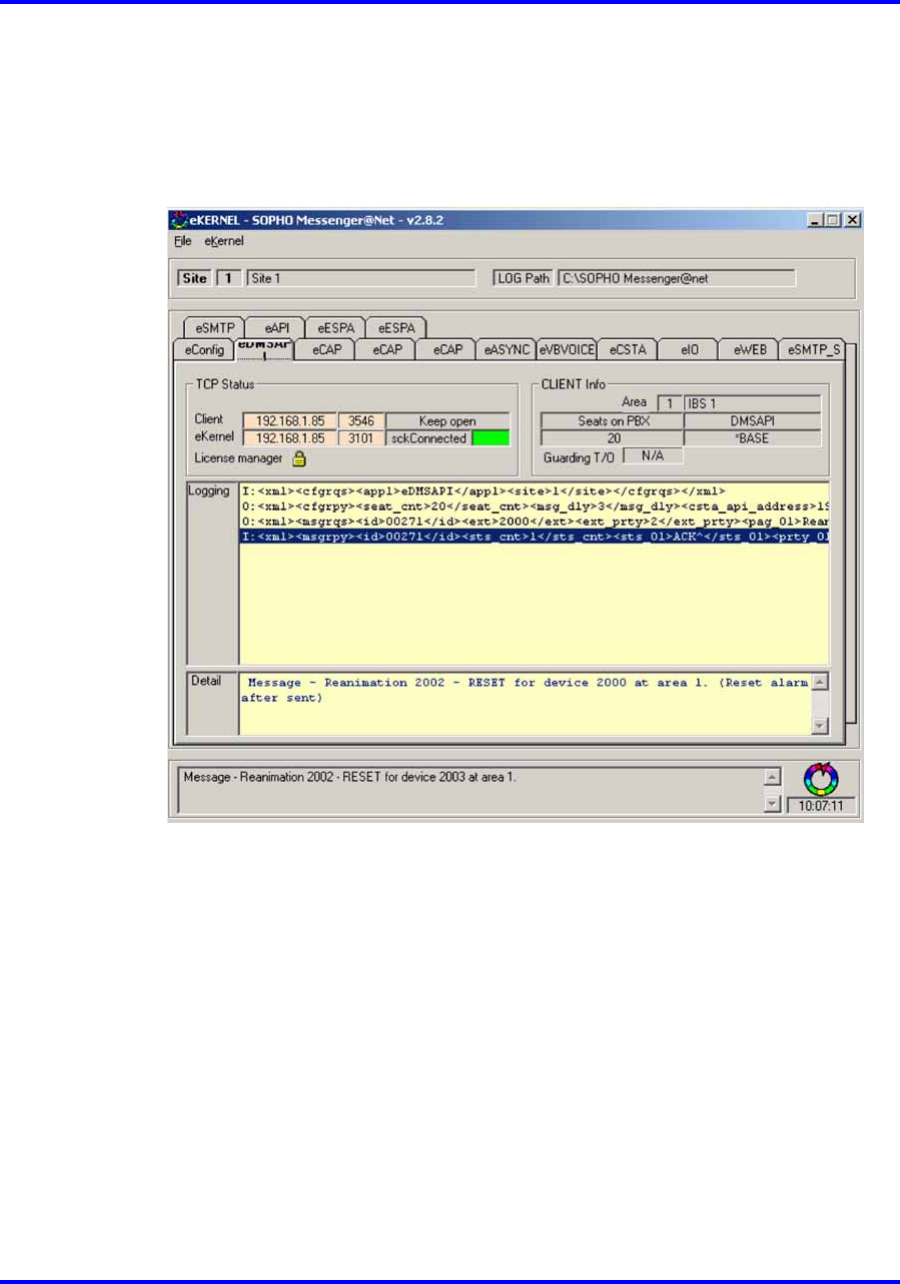Select the second eESPA tab
The width and height of the screenshot is (900, 1284).
click(396, 327)
